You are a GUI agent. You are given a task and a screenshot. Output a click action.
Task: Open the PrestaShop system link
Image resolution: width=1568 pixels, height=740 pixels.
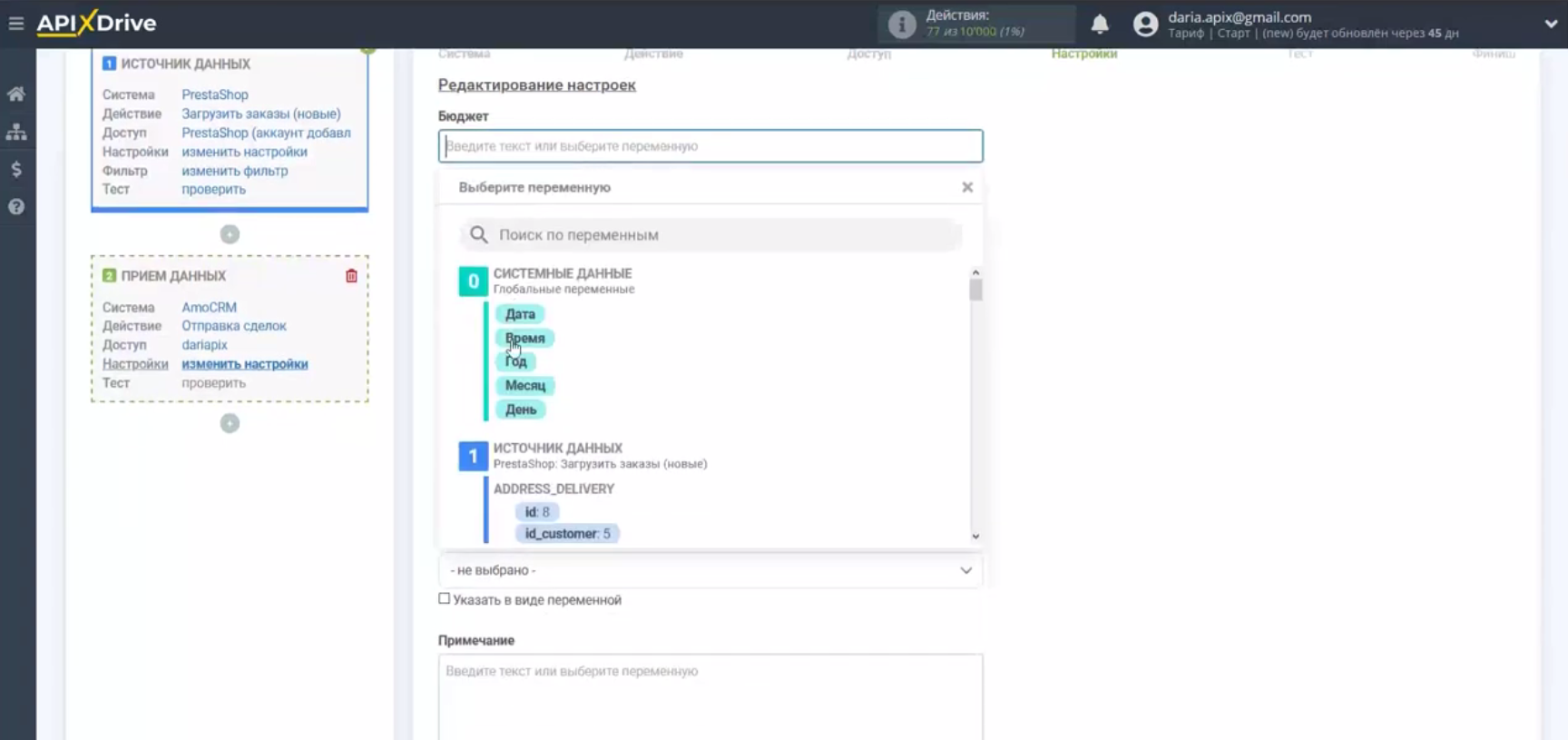pos(215,94)
